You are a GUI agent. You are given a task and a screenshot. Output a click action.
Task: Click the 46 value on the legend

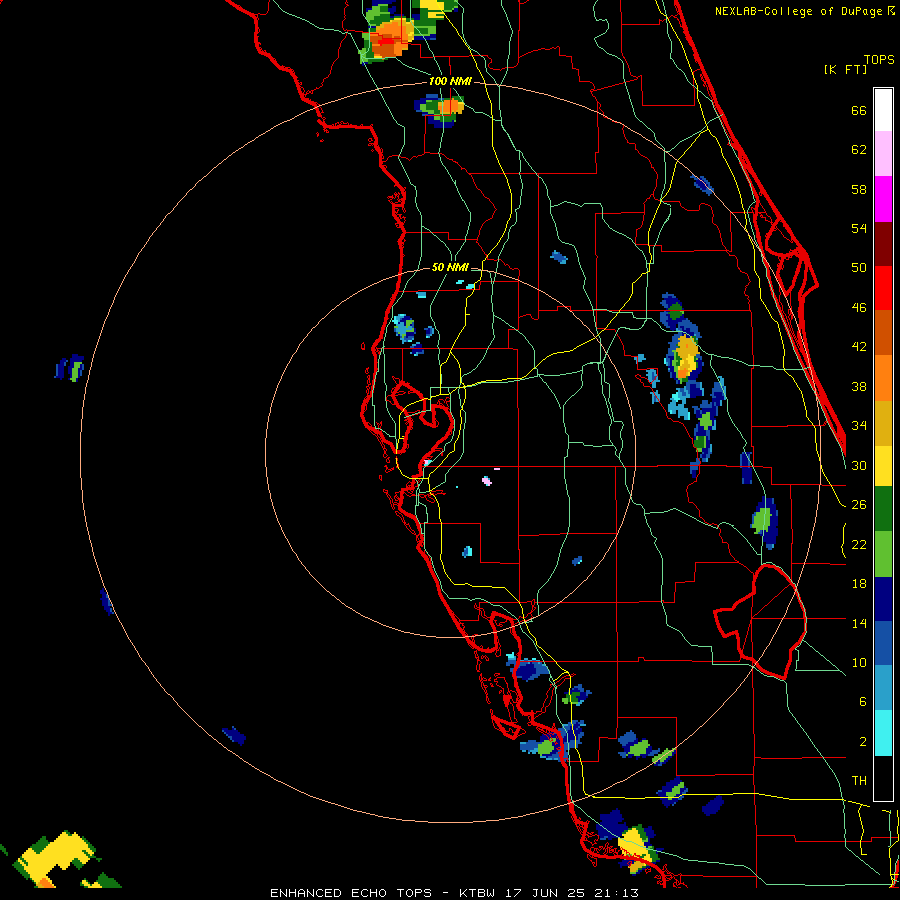tap(859, 308)
